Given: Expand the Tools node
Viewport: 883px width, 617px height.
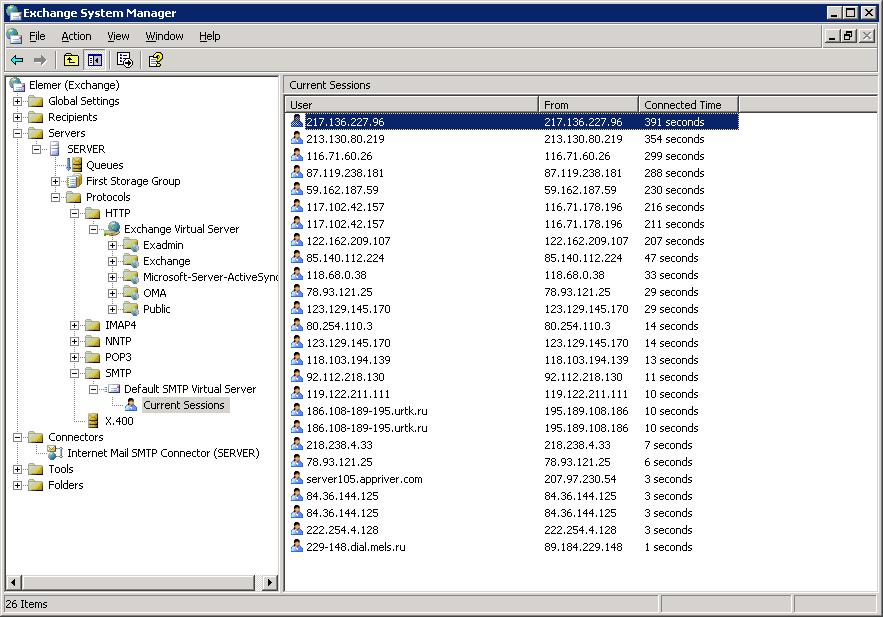Looking at the screenshot, I should (17, 469).
